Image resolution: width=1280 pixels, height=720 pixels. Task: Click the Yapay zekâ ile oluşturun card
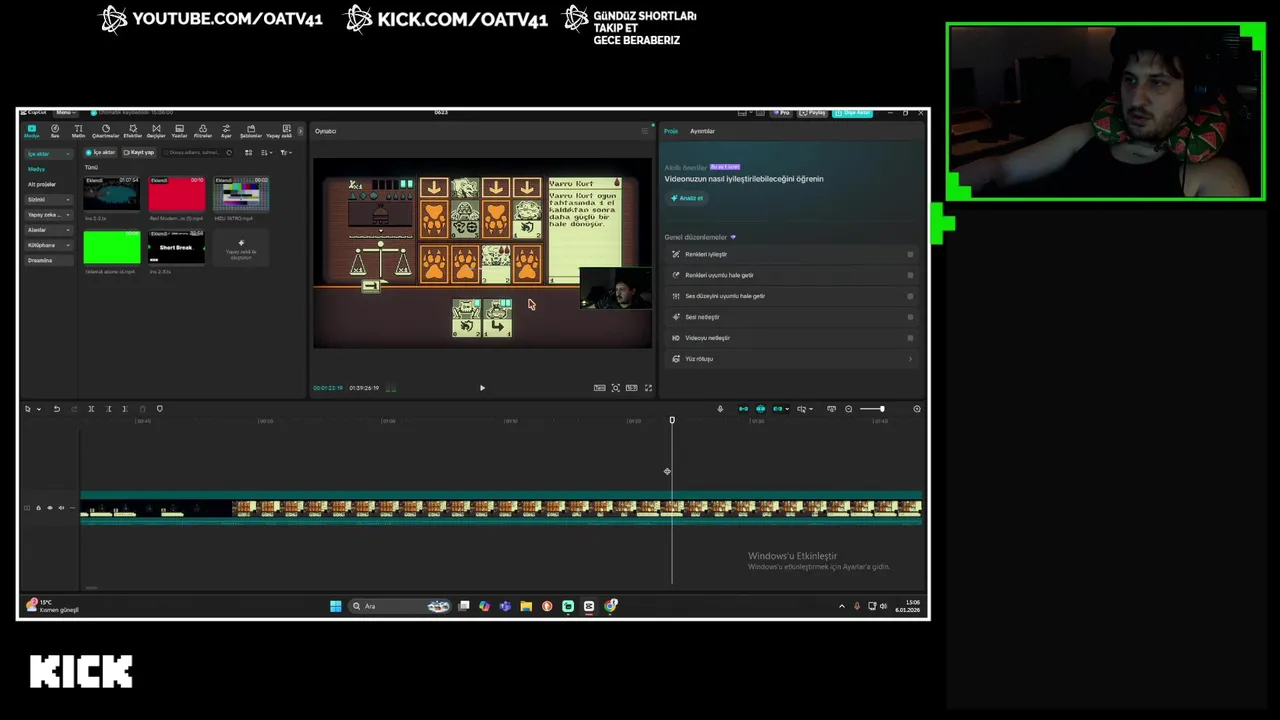241,248
